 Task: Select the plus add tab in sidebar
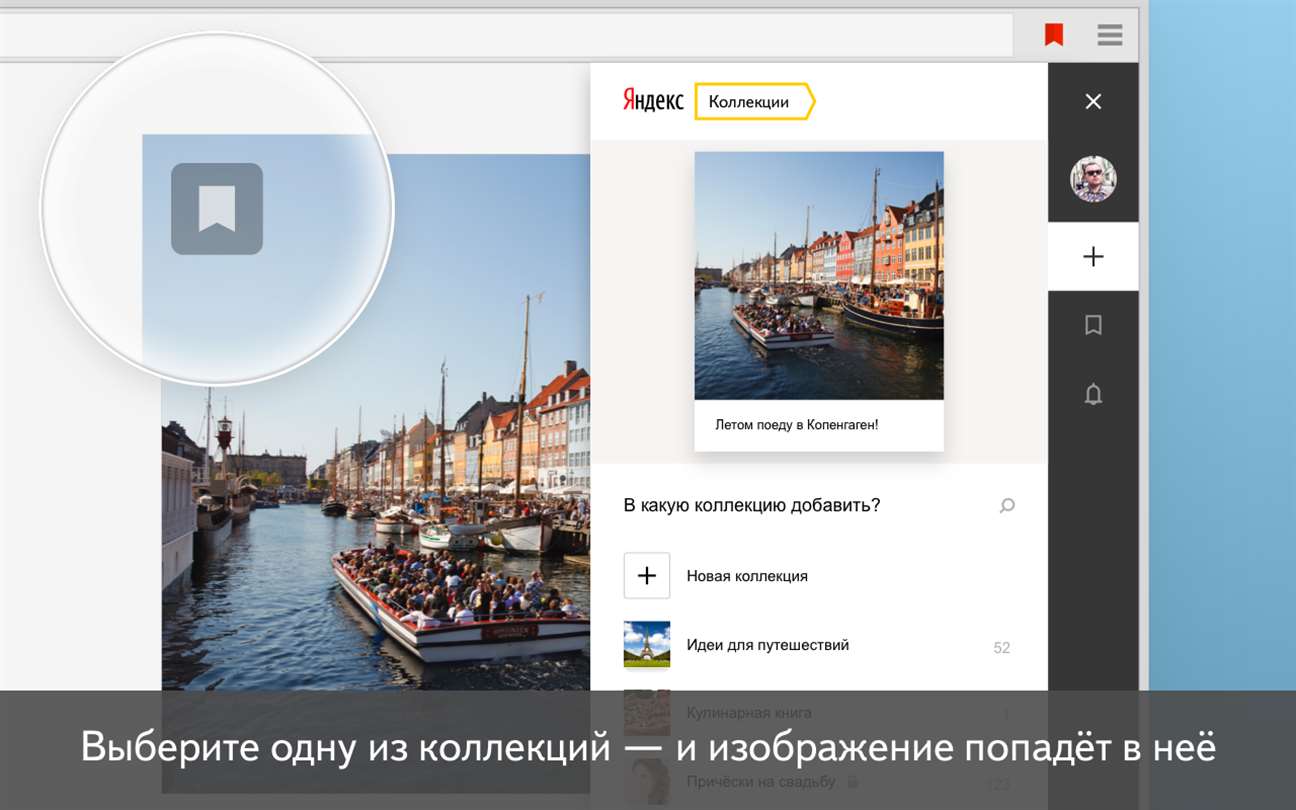click(x=1093, y=257)
